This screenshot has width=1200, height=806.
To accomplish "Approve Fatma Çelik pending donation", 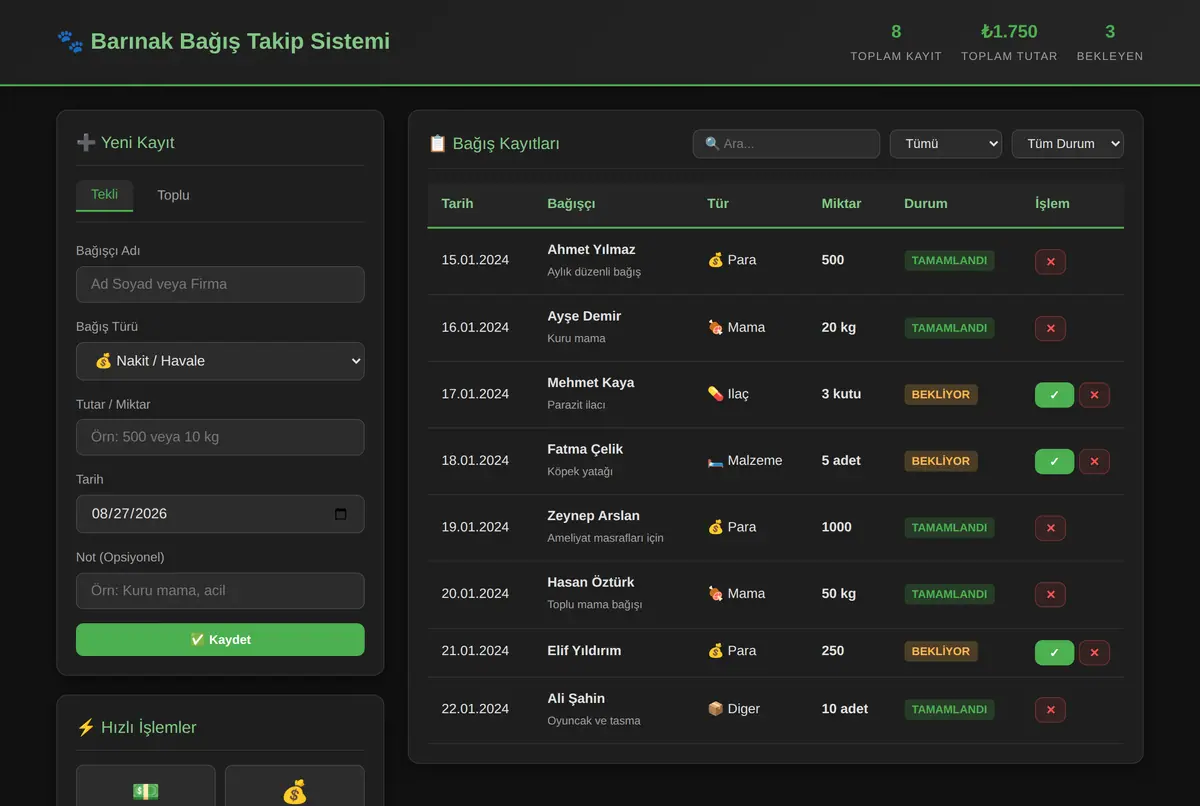I will (x=1054, y=461).
